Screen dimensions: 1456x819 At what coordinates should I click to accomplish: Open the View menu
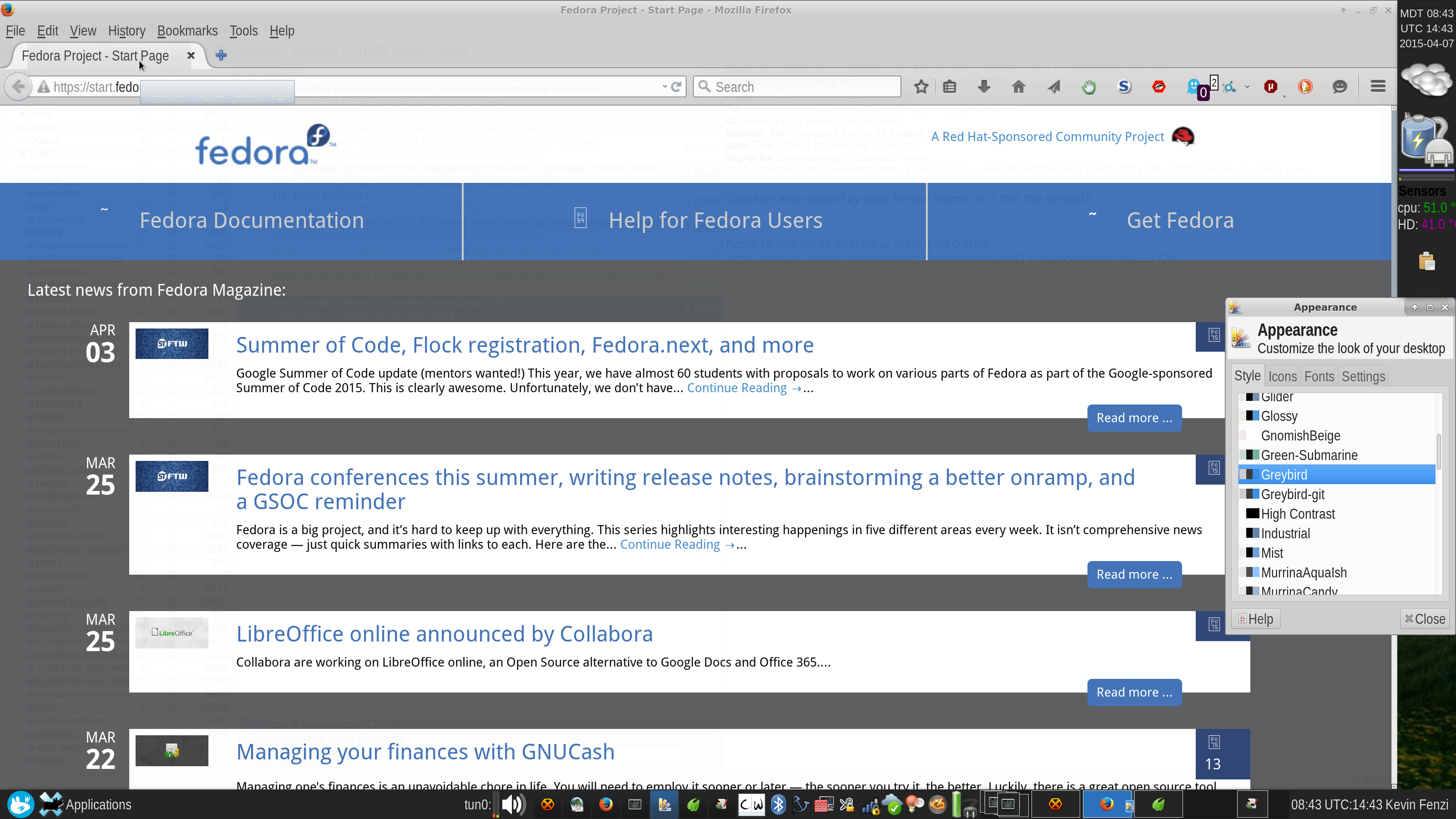(83, 30)
